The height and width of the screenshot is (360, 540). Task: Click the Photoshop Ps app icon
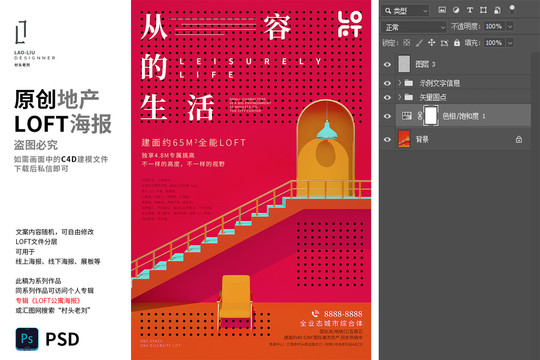(x=27, y=339)
